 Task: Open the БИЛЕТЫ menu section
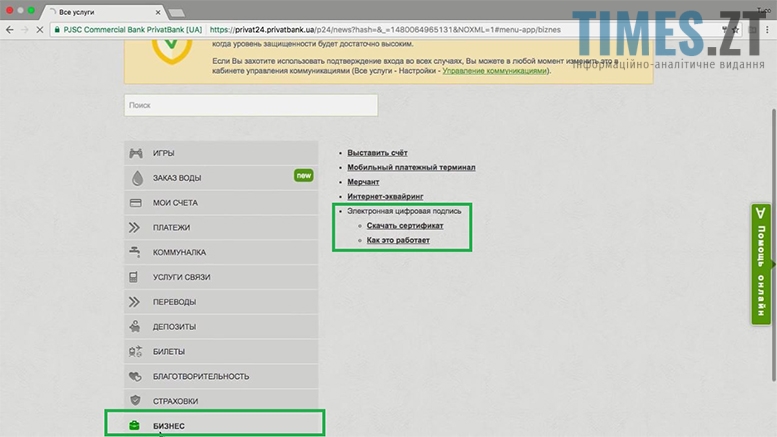coord(169,351)
